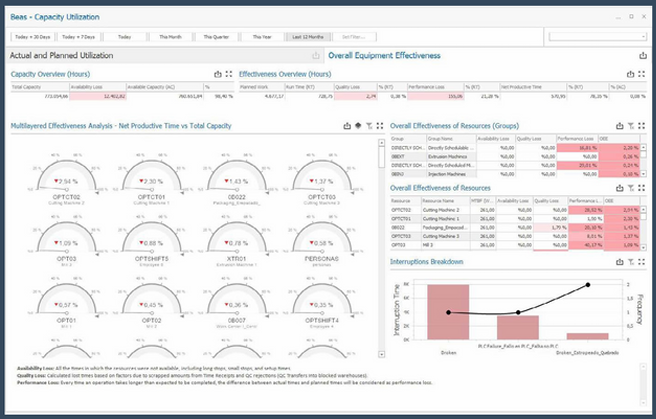This screenshot has width=656, height=419.
Task: Click the Extrusion Machines group row
Action: (515, 156)
